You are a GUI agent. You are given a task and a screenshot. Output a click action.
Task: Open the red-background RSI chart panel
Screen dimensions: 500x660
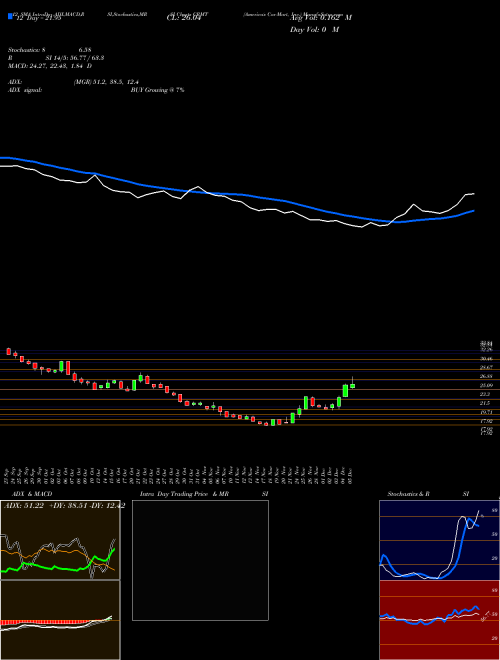439,620
